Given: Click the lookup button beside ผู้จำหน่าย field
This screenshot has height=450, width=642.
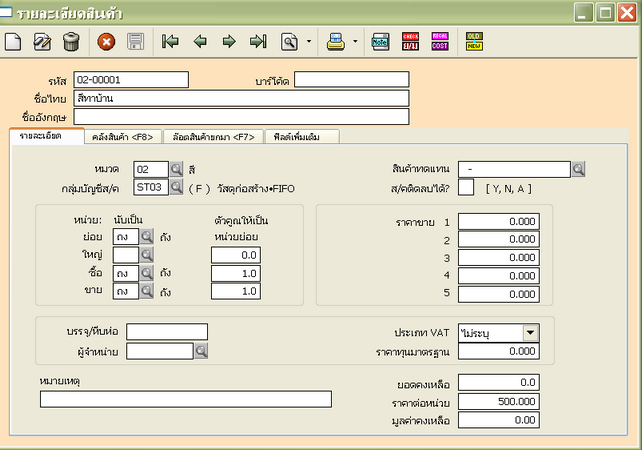Looking at the screenshot, I should click(201, 351).
